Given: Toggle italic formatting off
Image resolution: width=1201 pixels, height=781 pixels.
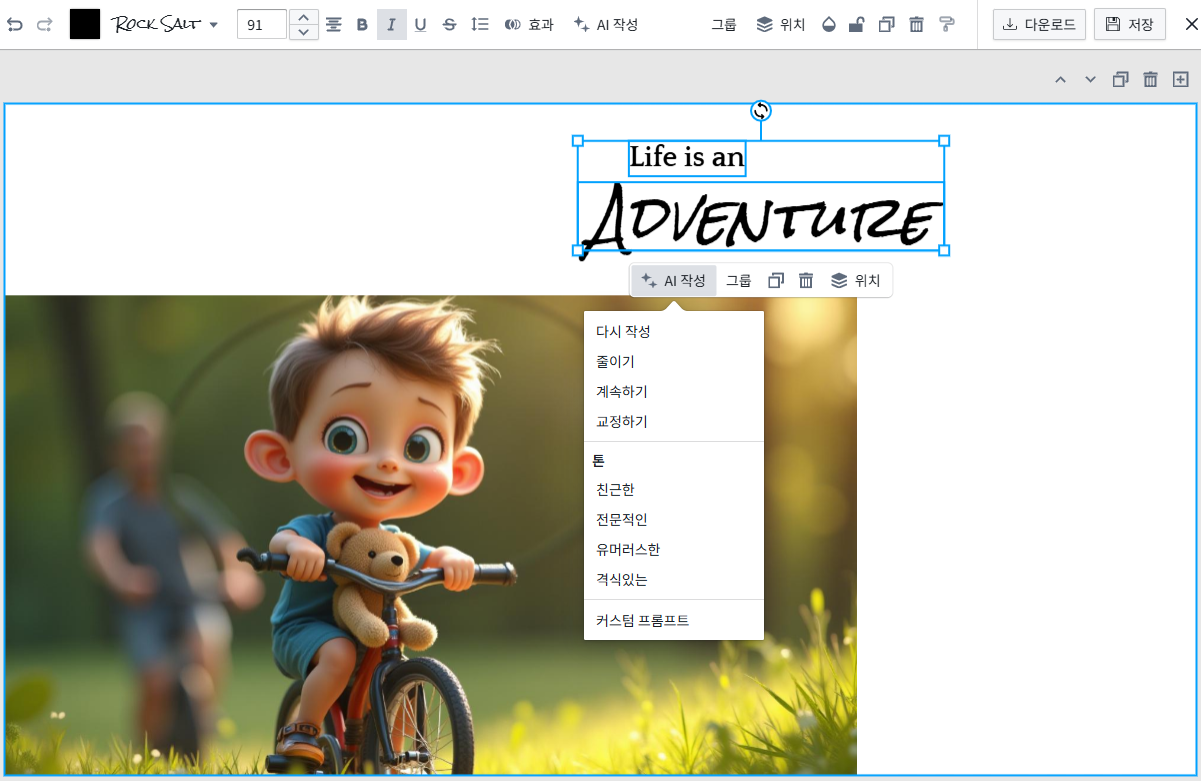Looking at the screenshot, I should (x=391, y=24).
